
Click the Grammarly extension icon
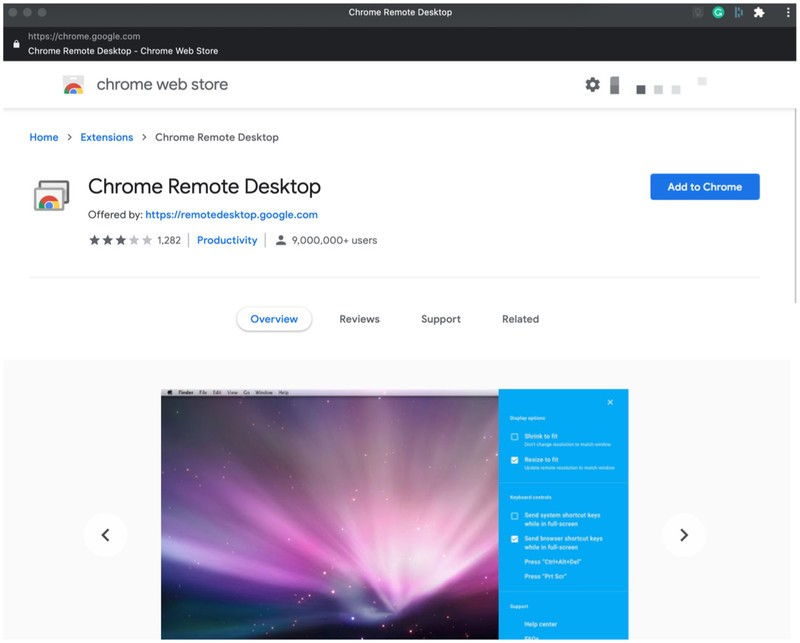pos(718,13)
